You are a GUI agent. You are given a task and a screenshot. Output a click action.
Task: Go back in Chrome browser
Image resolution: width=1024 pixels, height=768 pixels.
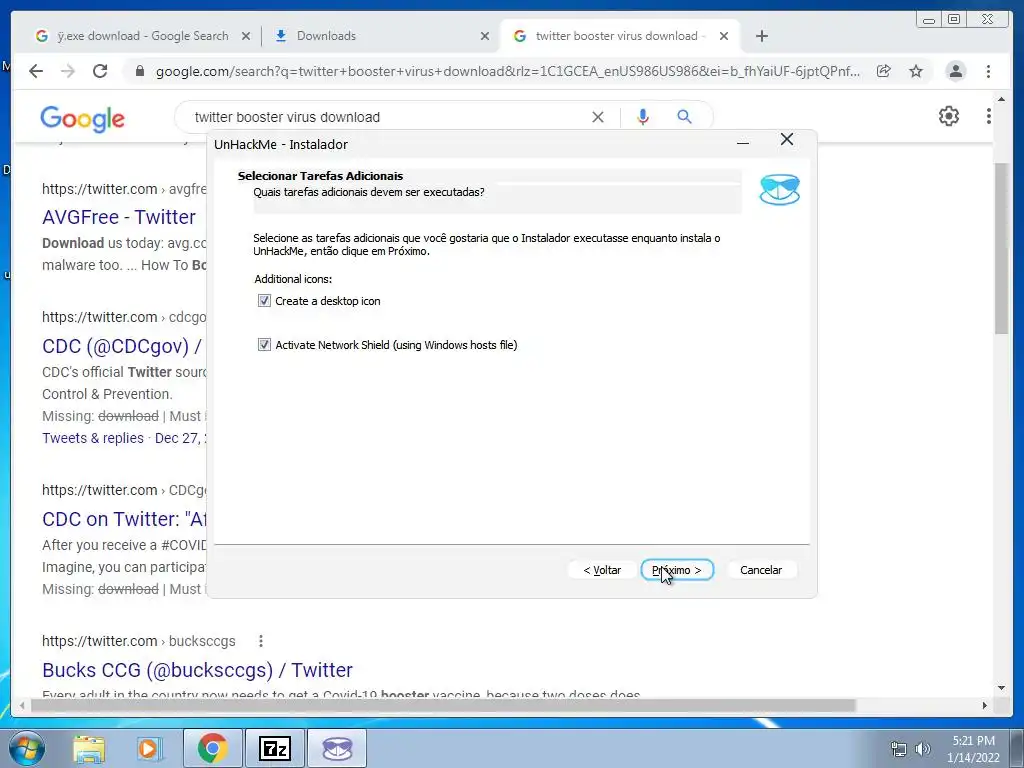pyautogui.click(x=36, y=71)
